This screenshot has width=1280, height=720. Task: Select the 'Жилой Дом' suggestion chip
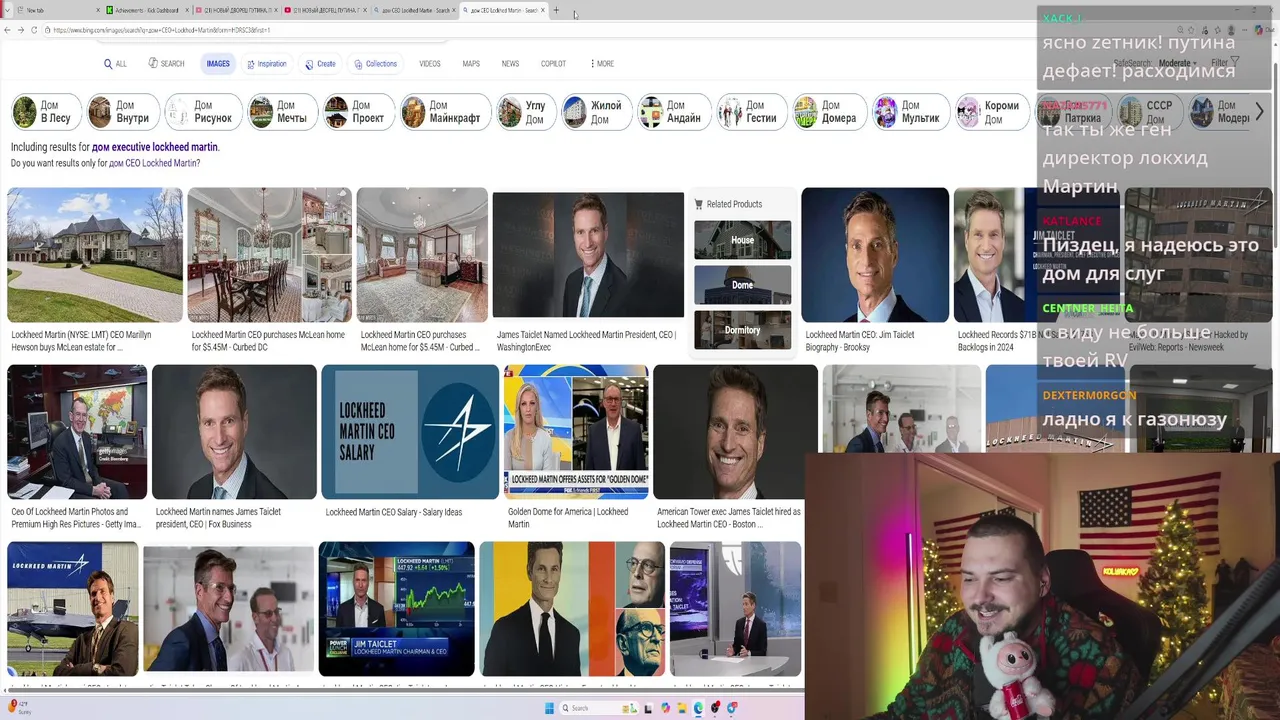click(597, 112)
